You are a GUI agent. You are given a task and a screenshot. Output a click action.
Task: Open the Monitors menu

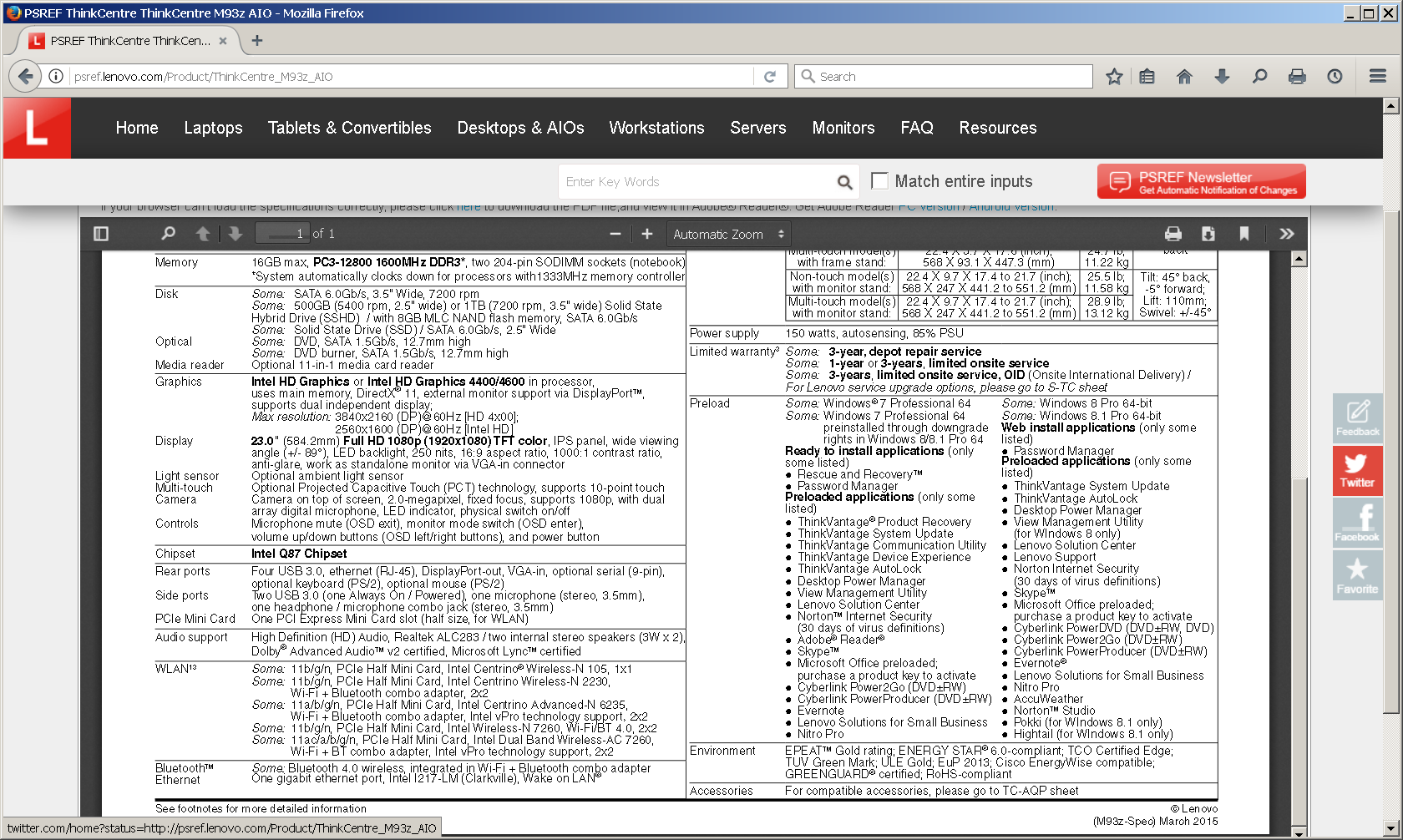coord(843,128)
